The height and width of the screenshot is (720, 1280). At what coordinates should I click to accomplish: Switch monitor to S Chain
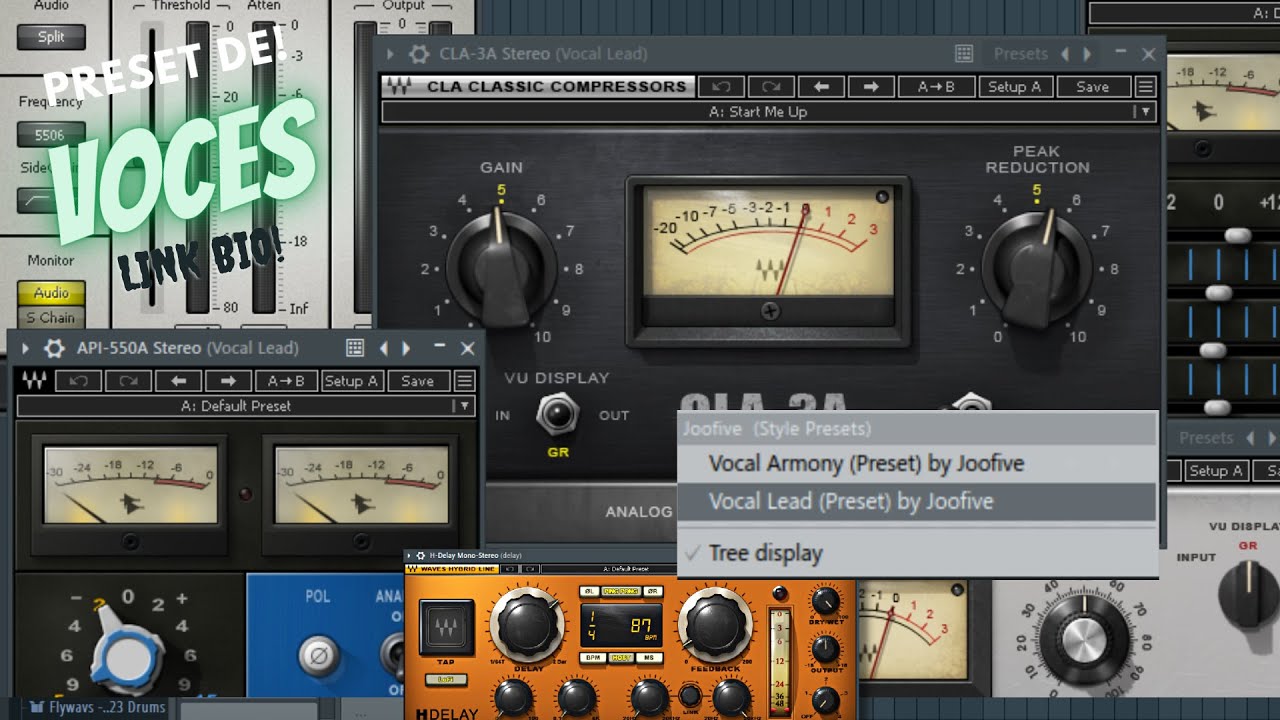51,318
